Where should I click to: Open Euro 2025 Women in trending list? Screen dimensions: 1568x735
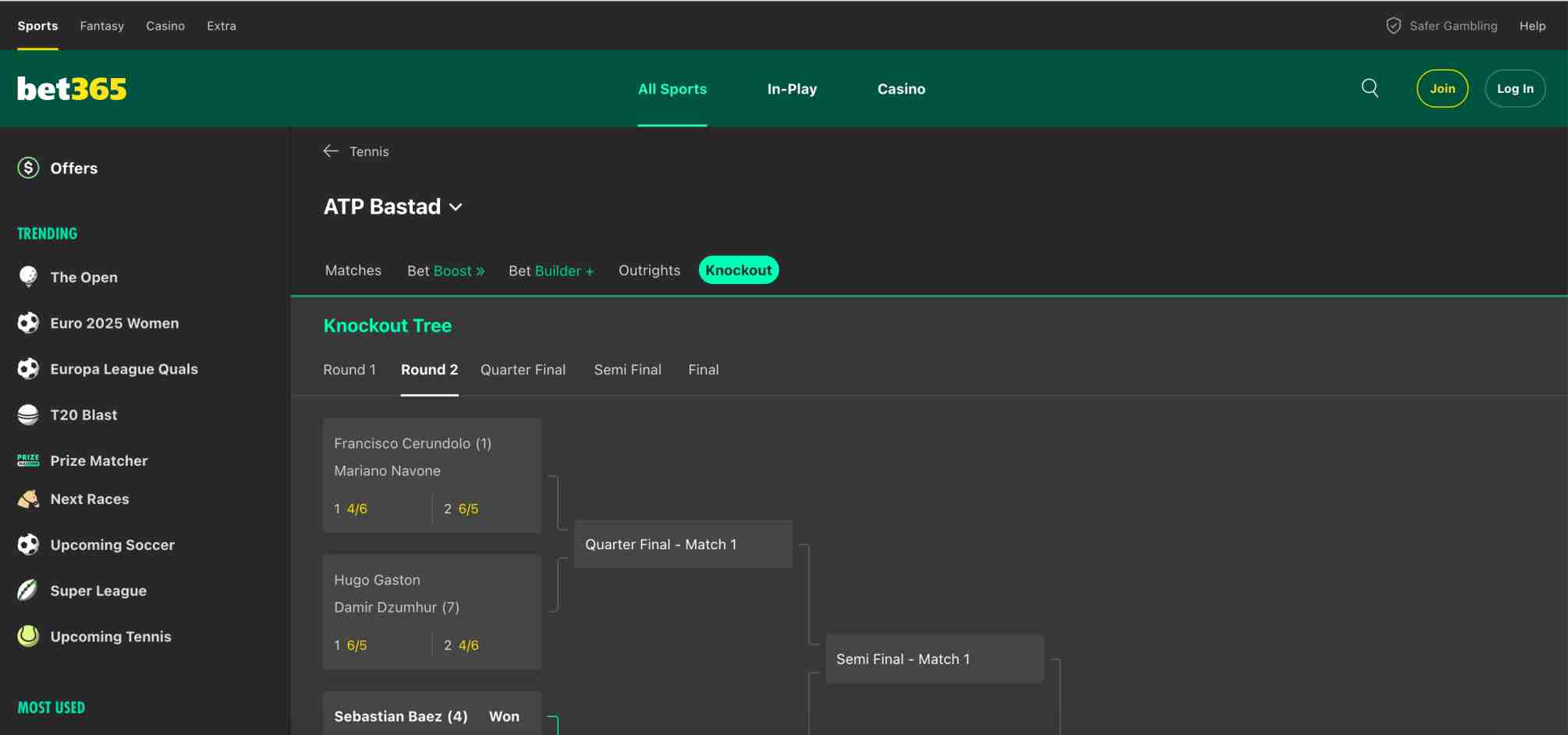(115, 323)
